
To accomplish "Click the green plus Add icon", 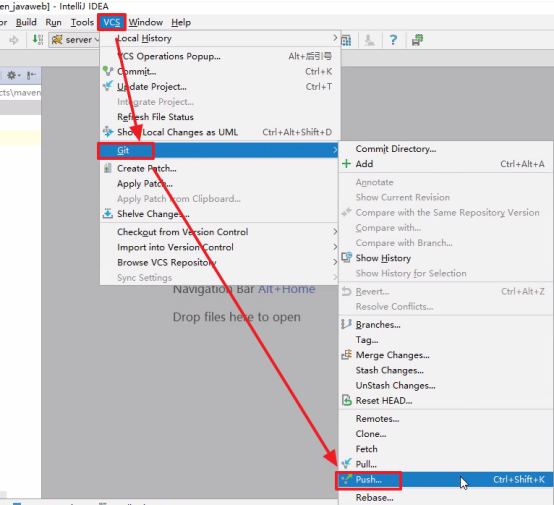I will [347, 164].
